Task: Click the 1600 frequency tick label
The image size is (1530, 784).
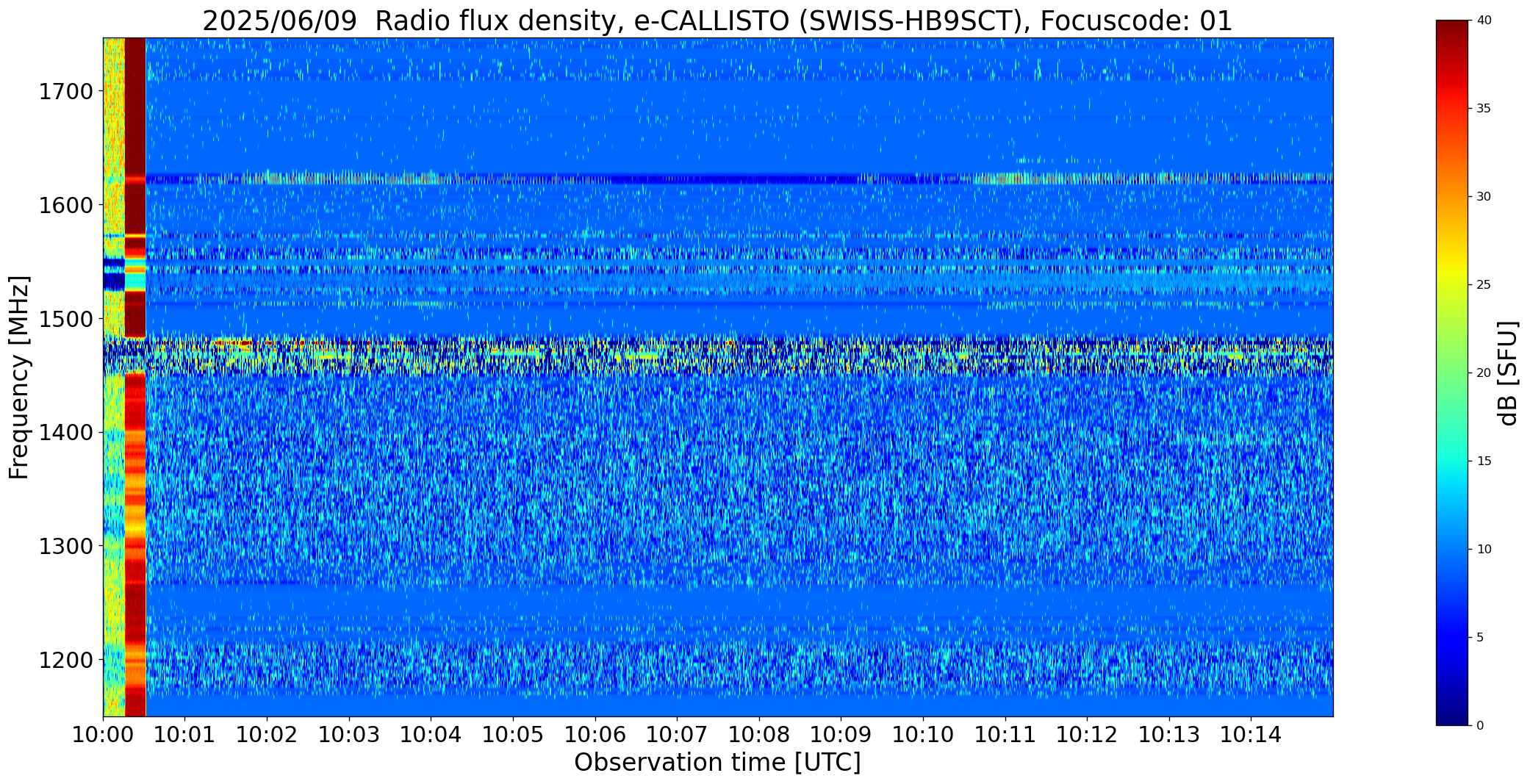Action: point(65,205)
